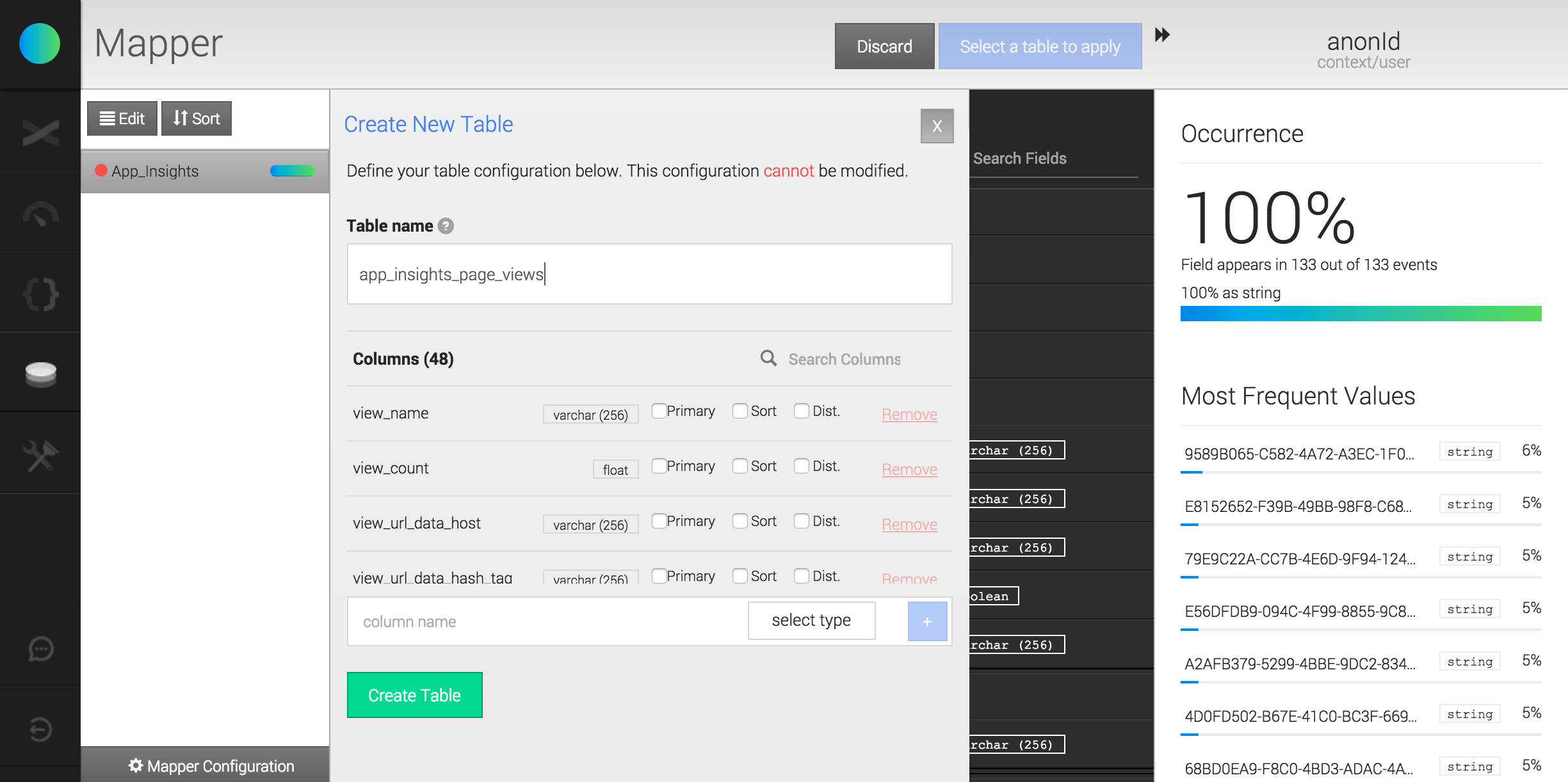Screen dimensions: 1568x782
Task: Check Primary for view_name column
Action: pyautogui.click(x=659, y=411)
